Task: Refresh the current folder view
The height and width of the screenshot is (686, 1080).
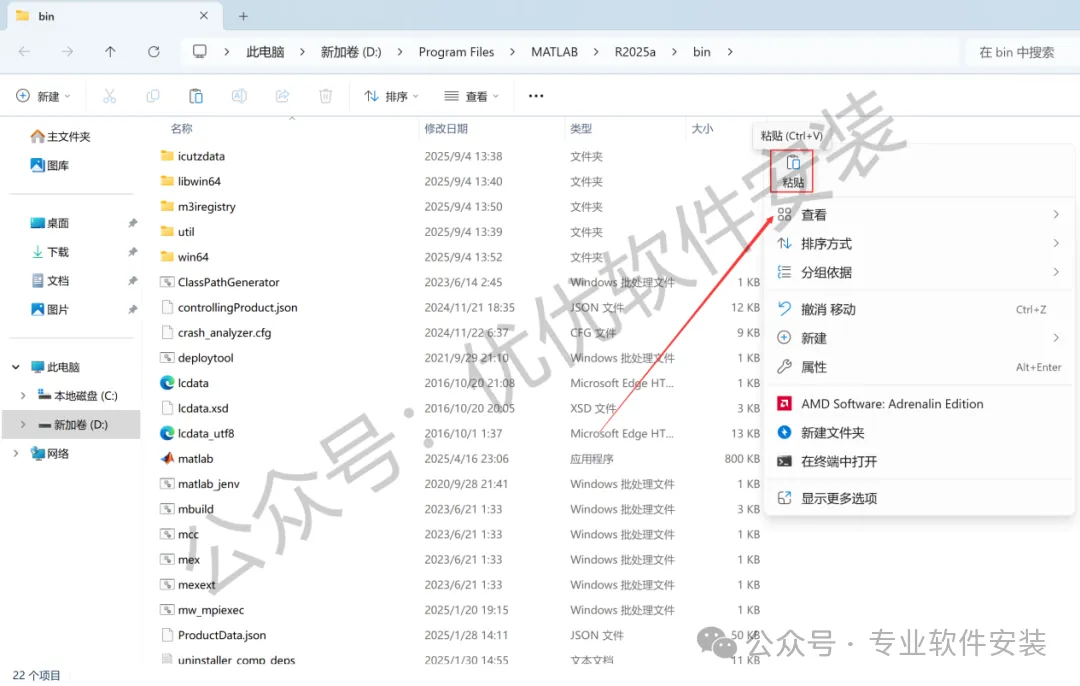Action: coord(154,52)
